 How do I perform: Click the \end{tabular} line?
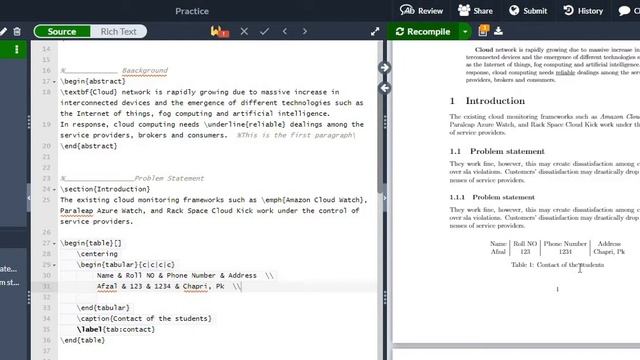click(x=103, y=307)
